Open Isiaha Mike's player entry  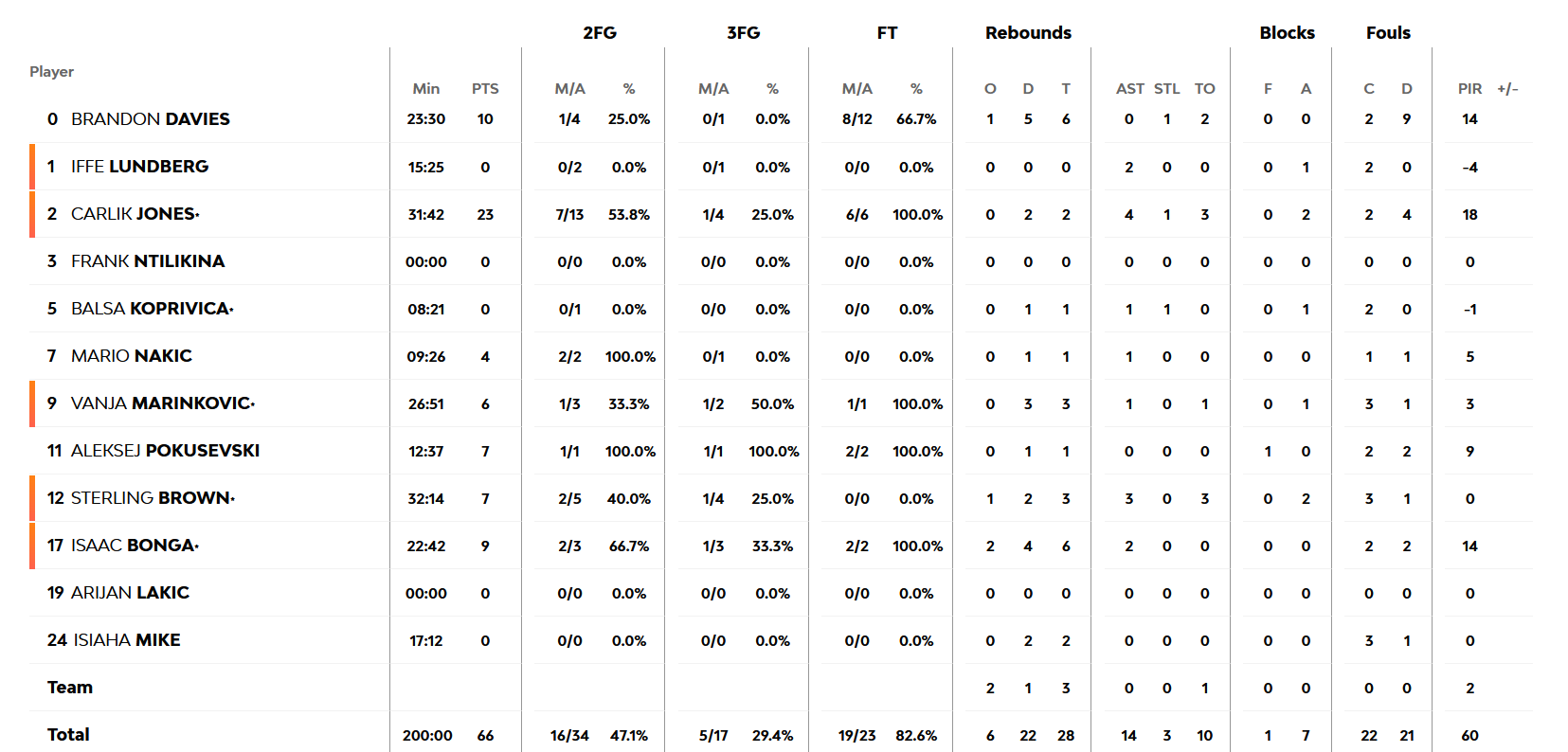[x=126, y=640]
